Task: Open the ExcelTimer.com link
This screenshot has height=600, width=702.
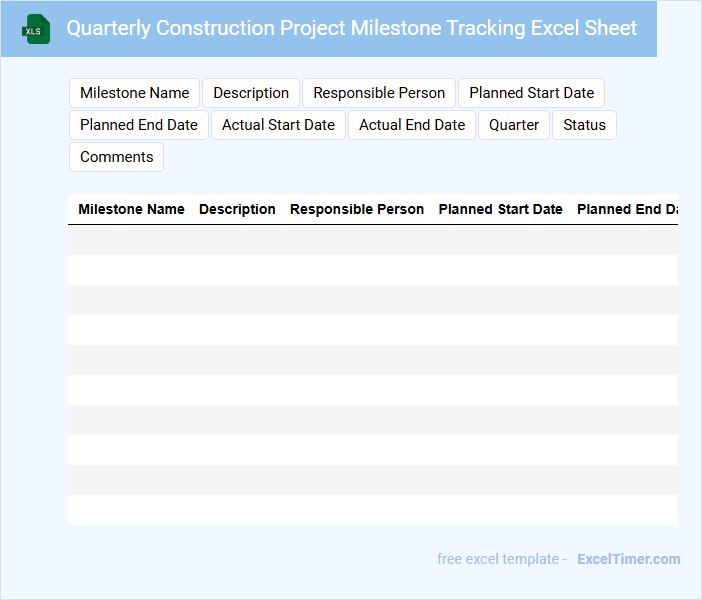Action: [628, 559]
